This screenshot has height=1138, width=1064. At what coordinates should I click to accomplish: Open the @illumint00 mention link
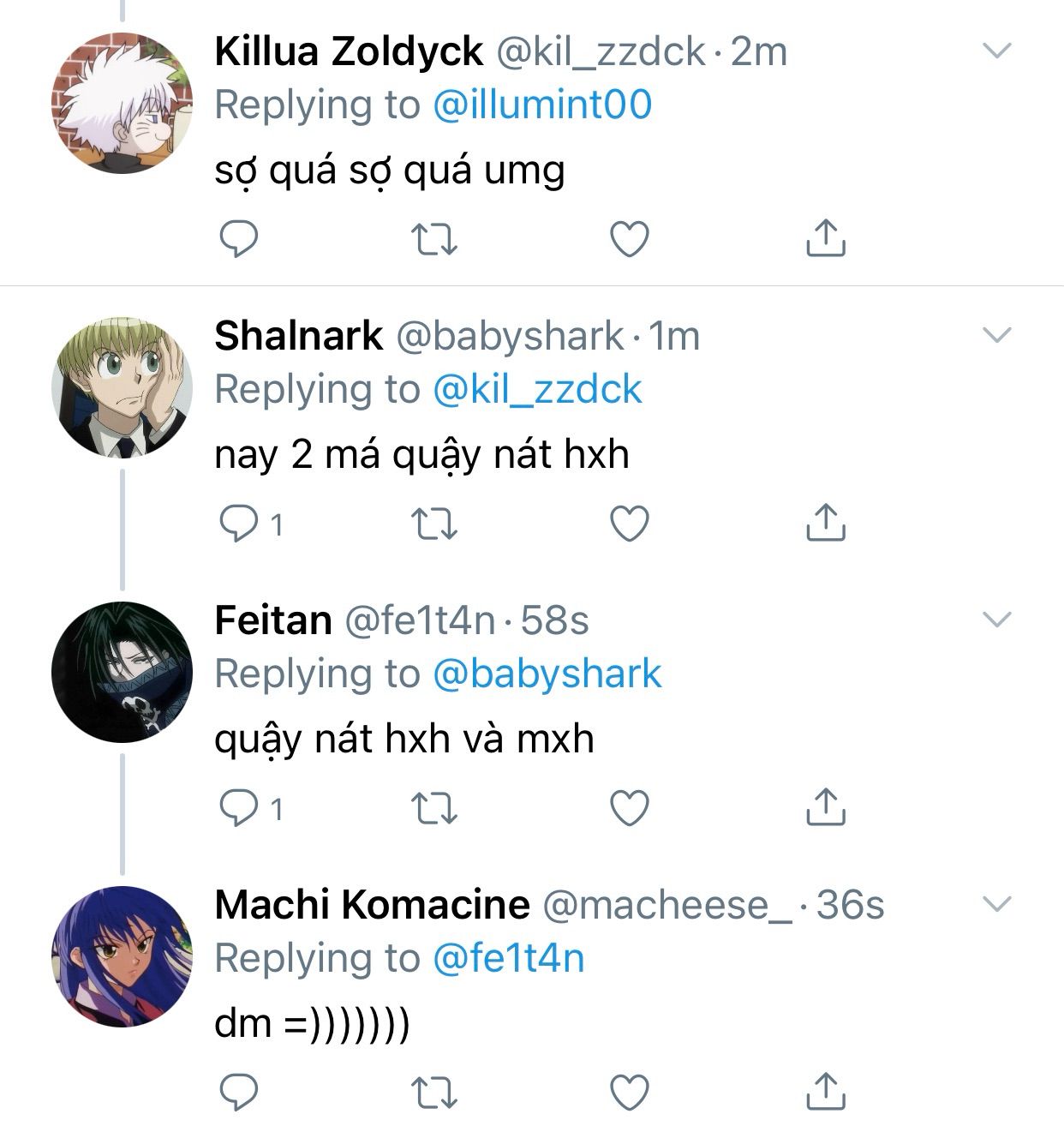(x=542, y=105)
